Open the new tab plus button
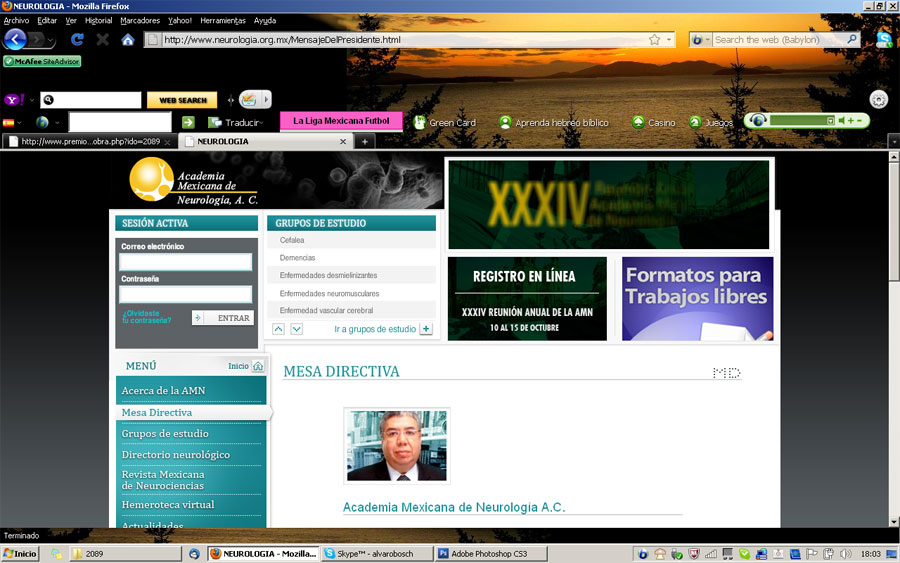This screenshot has width=900, height=563. [x=364, y=141]
